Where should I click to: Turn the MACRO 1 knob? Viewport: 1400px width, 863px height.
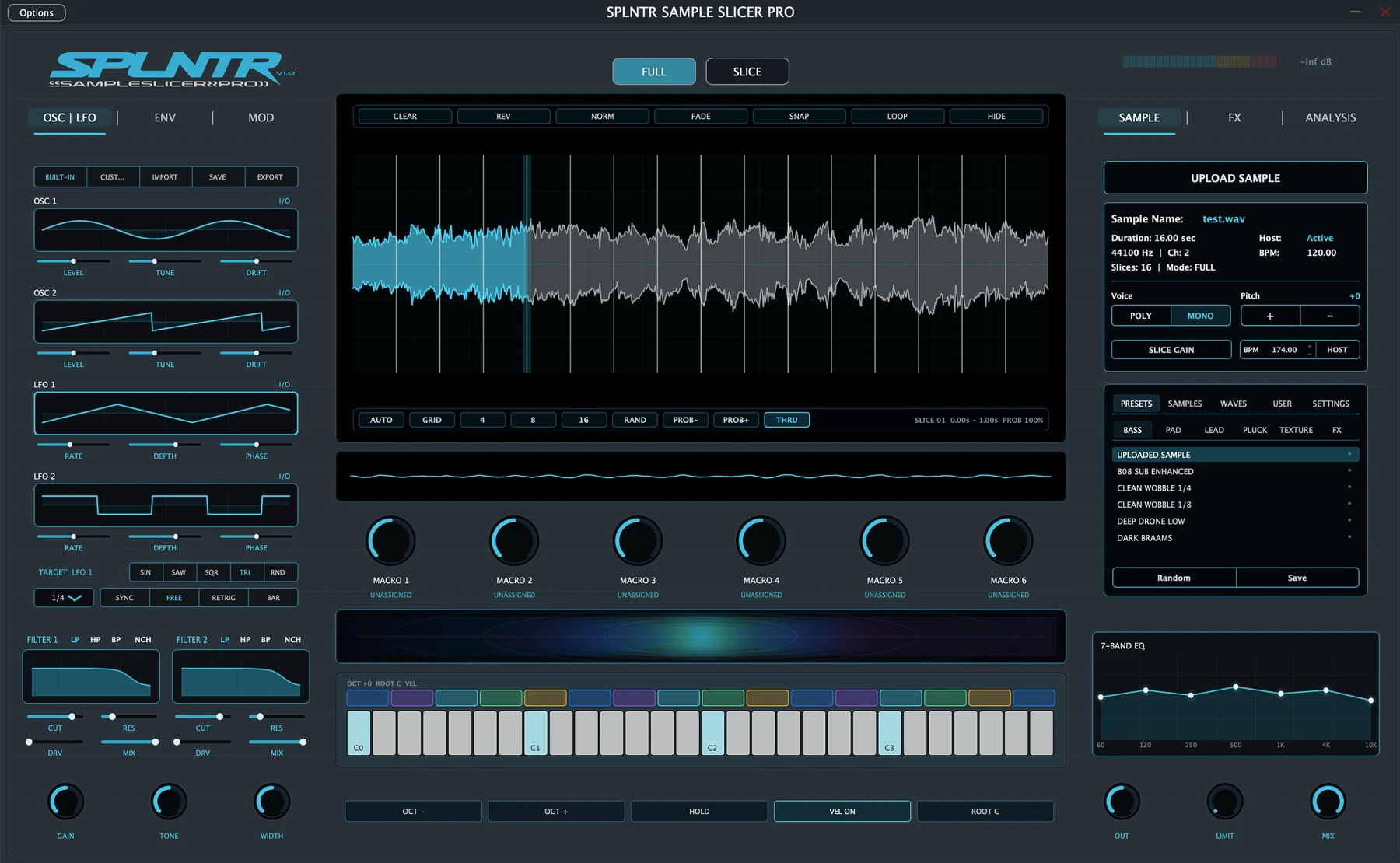pos(390,540)
